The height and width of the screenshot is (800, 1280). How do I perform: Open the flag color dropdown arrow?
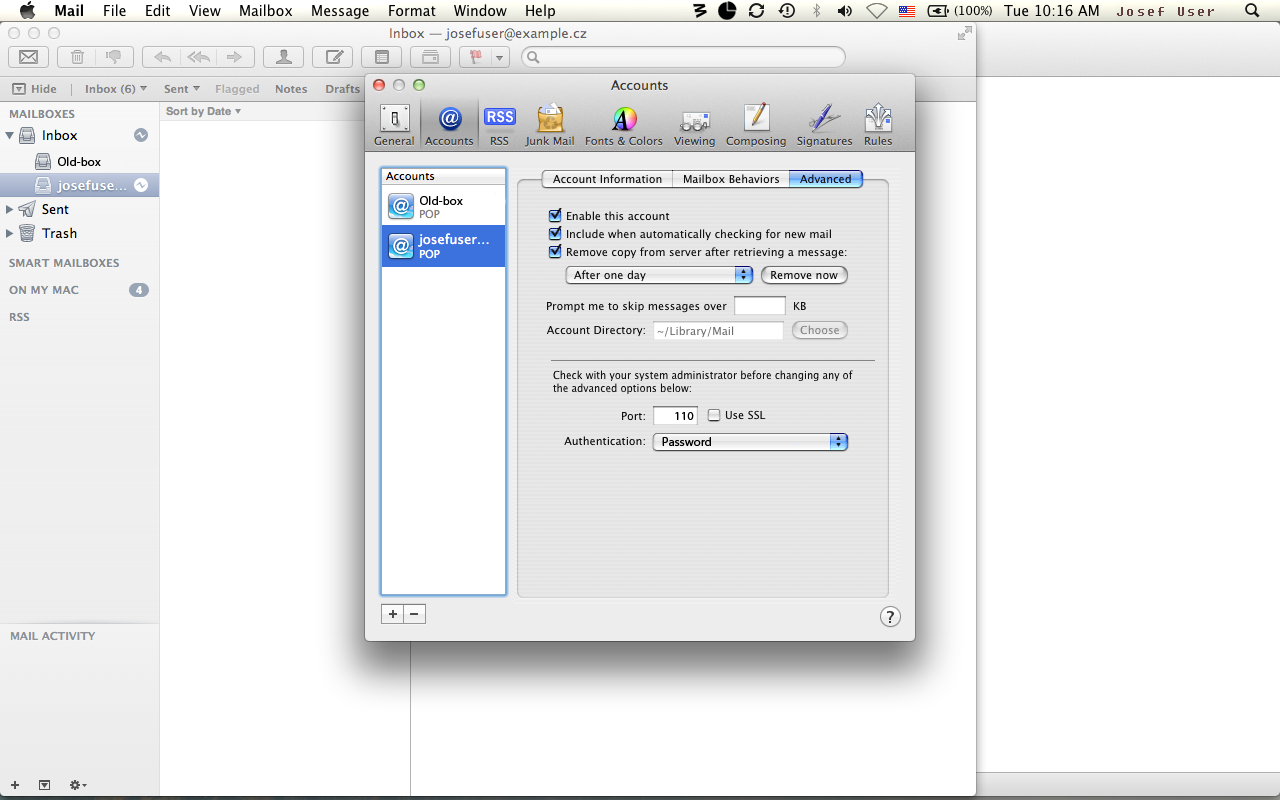(x=499, y=57)
